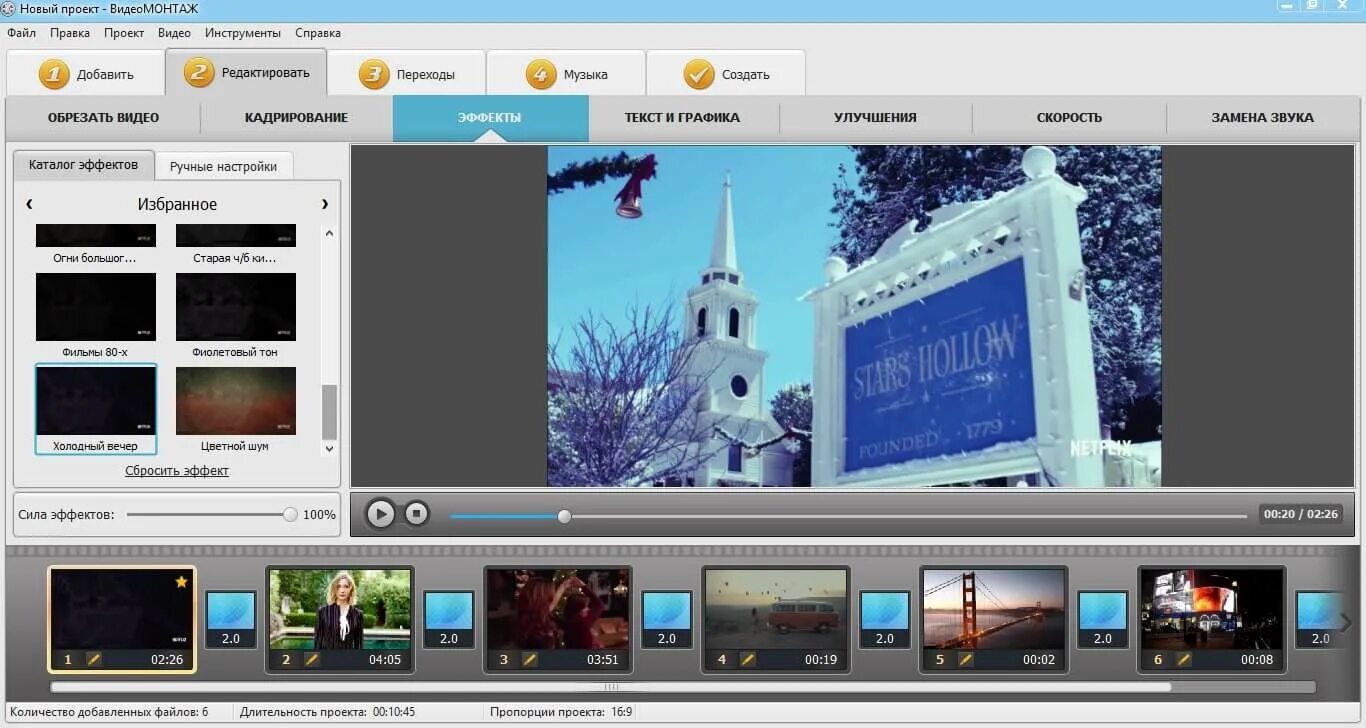The width and height of the screenshot is (1366, 728).
Task: Open the Ручные настройки tab
Action: pos(223,166)
